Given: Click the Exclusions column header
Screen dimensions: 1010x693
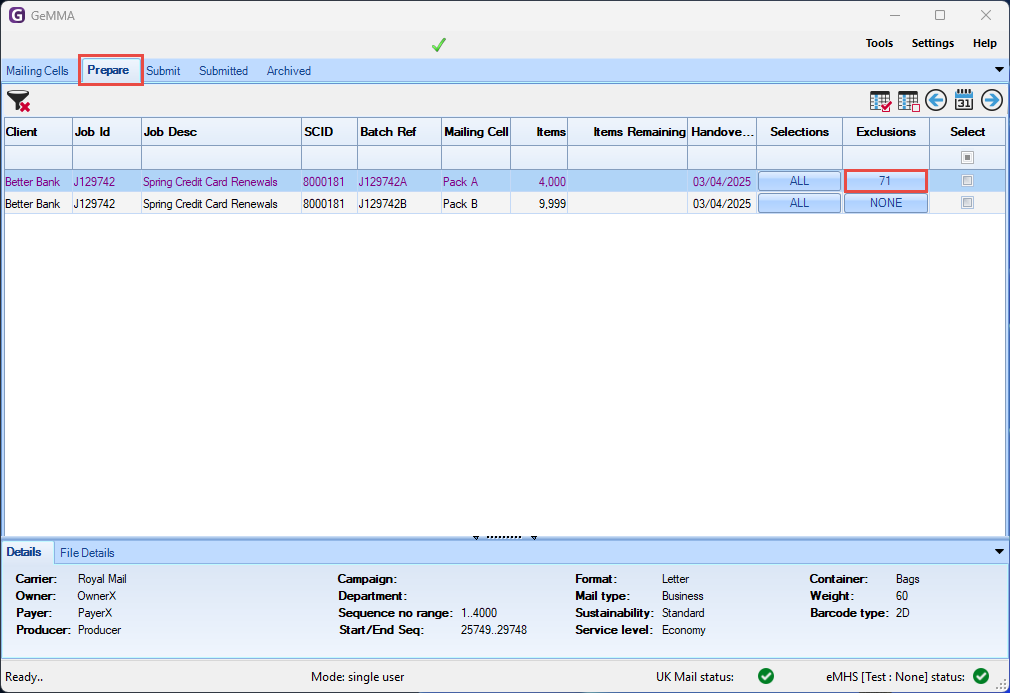Looking at the screenshot, I should (x=886, y=131).
